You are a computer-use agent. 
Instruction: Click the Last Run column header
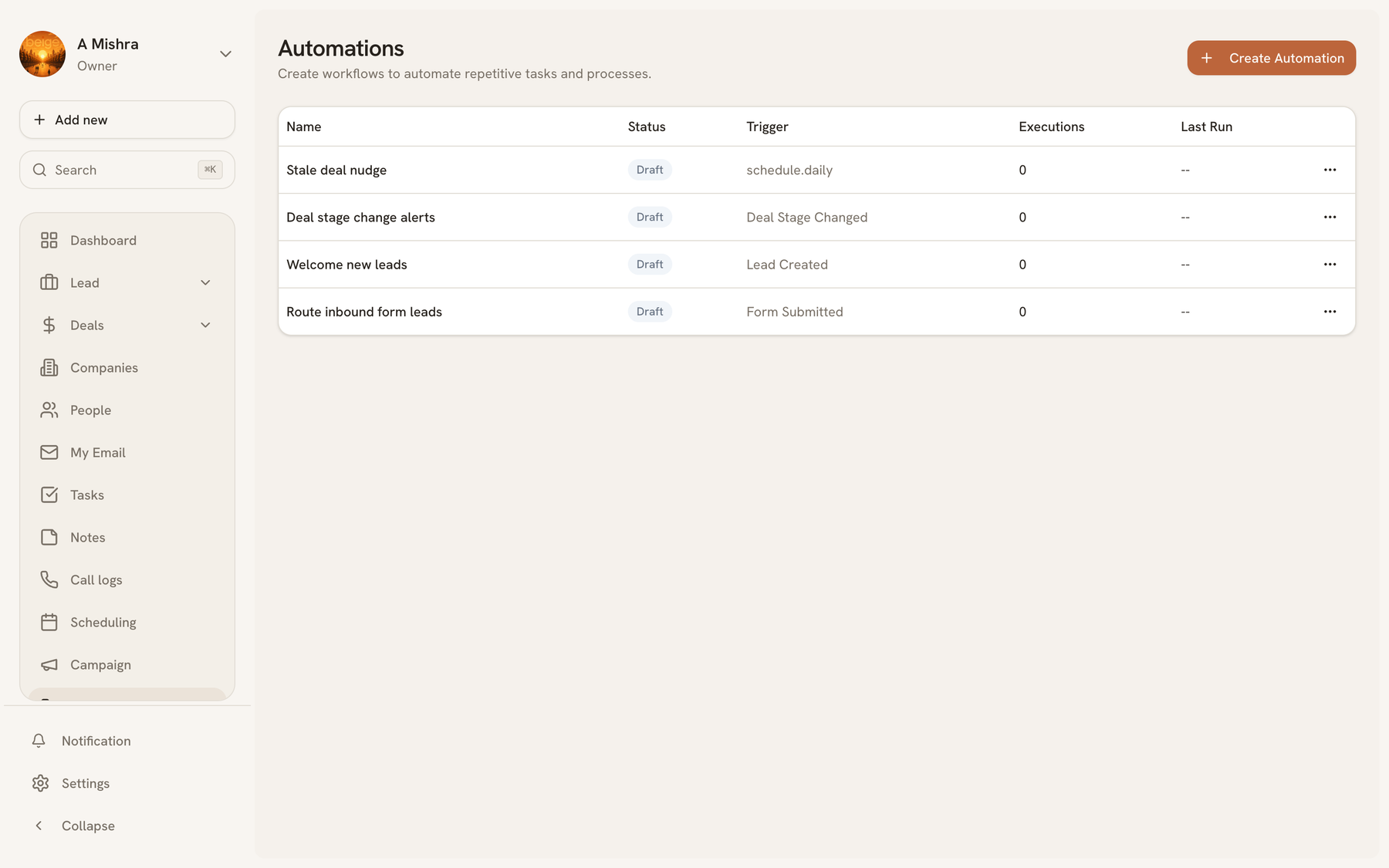pyautogui.click(x=1206, y=127)
